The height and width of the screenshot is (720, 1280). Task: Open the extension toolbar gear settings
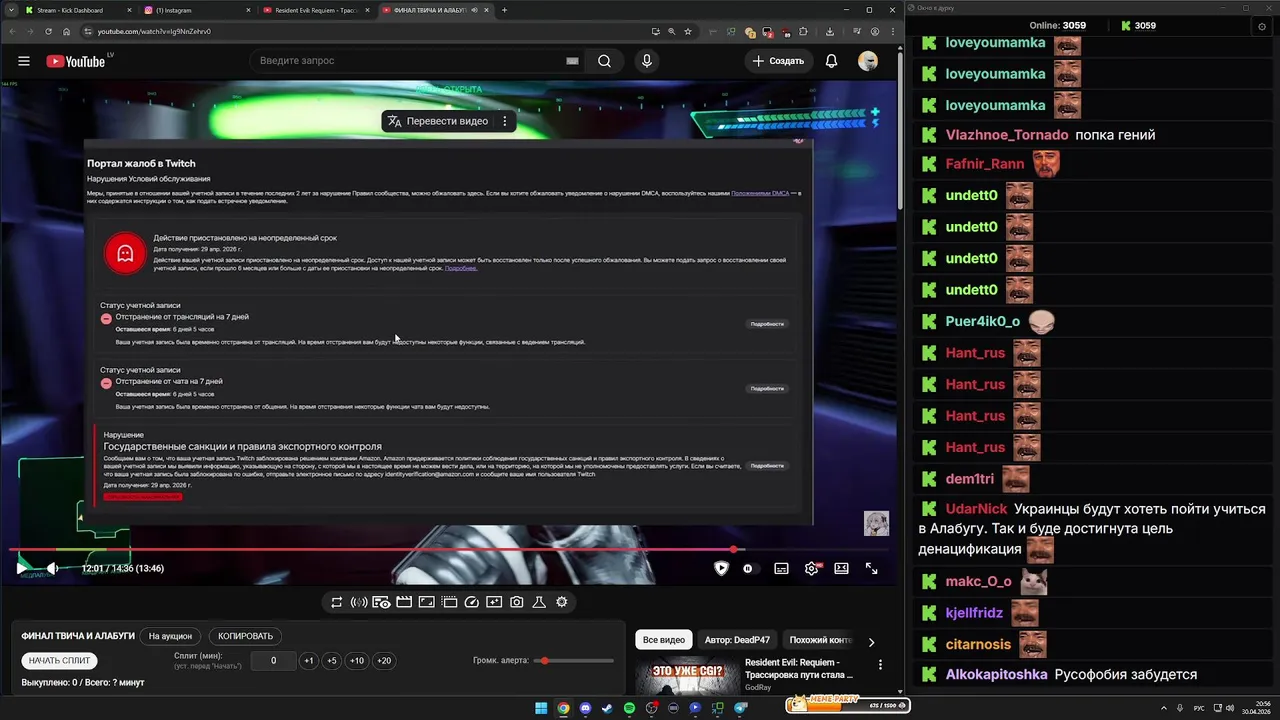point(562,602)
